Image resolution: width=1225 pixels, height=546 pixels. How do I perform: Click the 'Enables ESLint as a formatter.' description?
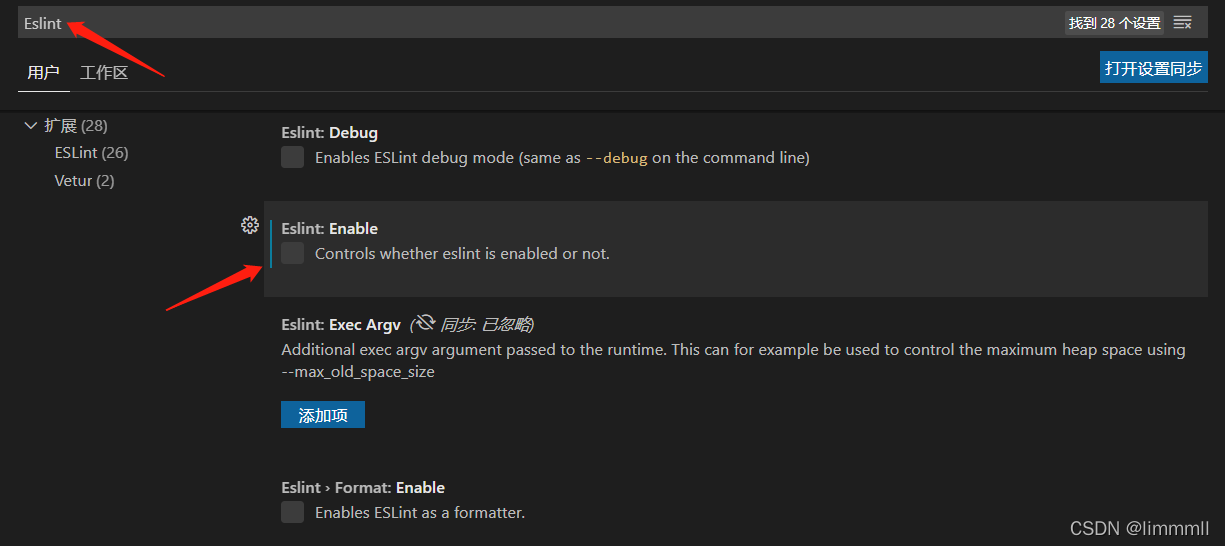pyautogui.click(x=420, y=512)
